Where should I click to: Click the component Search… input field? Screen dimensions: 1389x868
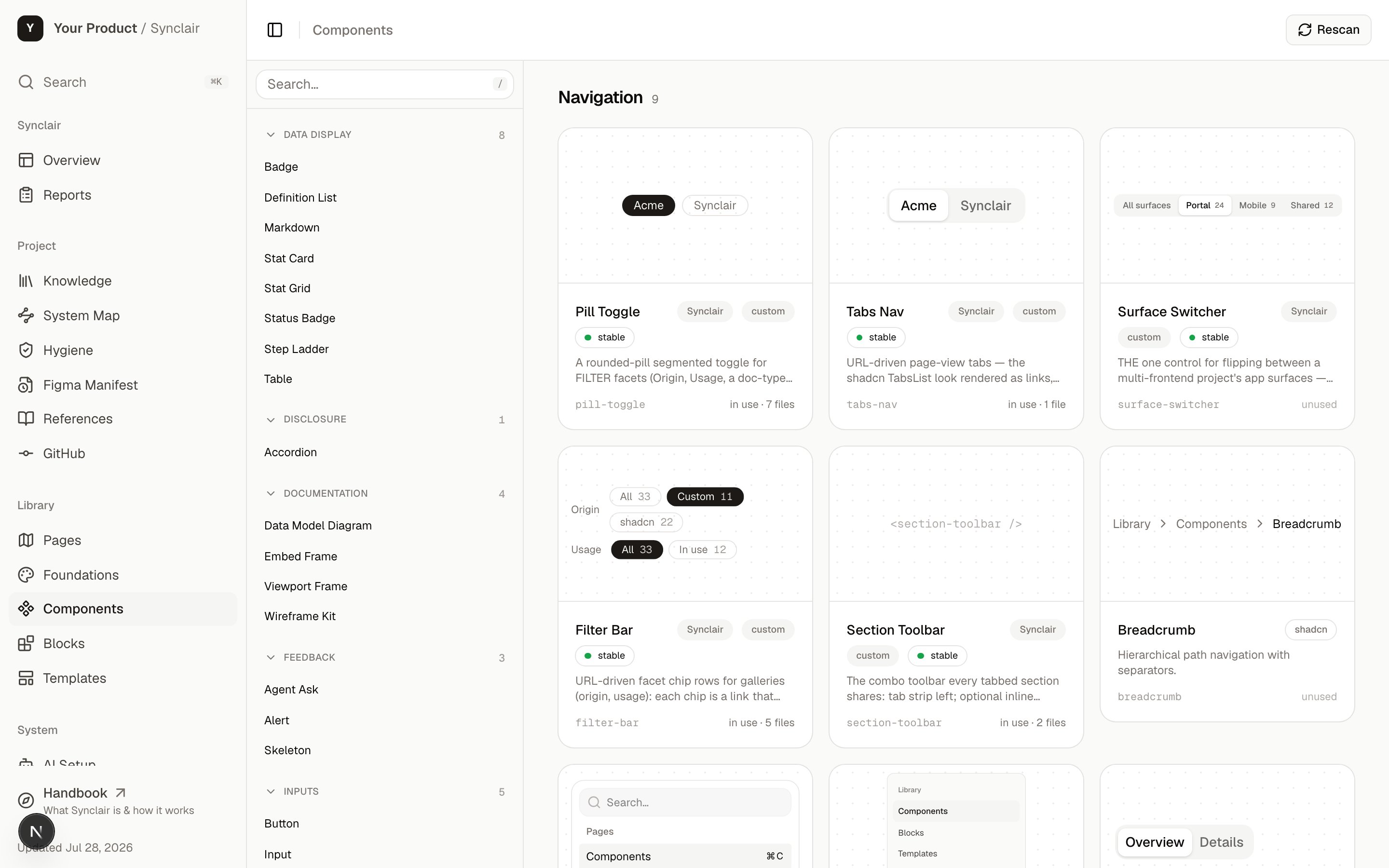(384, 84)
